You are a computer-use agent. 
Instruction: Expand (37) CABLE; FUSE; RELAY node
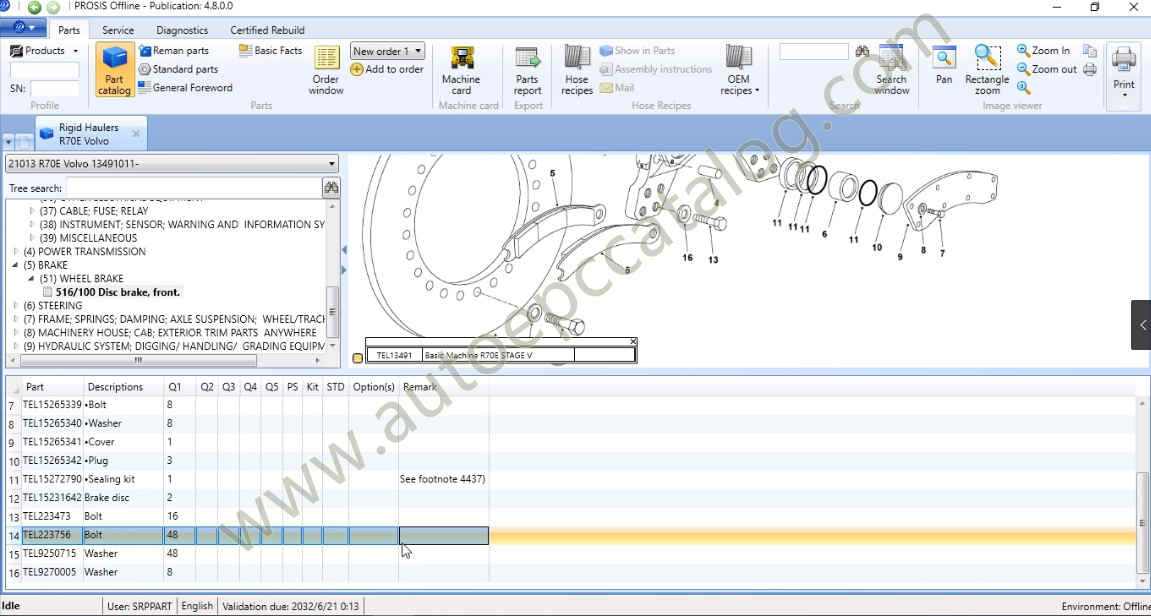point(32,211)
